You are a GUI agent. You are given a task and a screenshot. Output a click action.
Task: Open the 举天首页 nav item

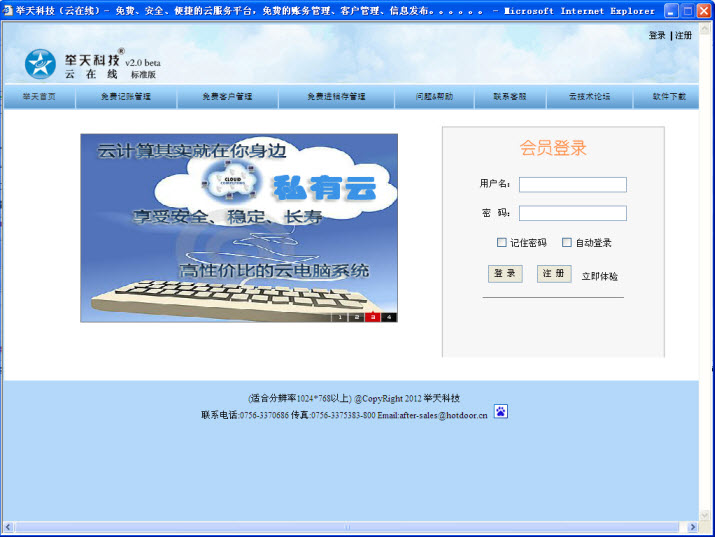pos(39,97)
